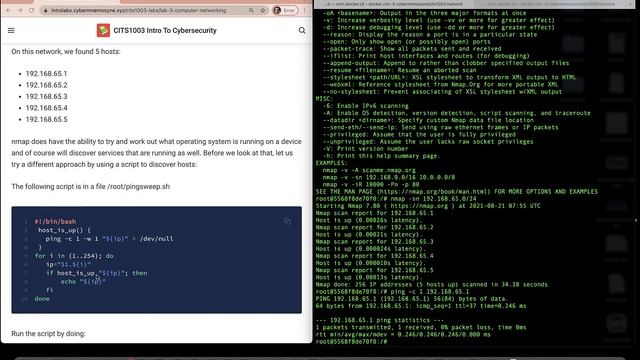Open the site search magnifier icon
The height and width of the screenshot is (360, 640).
[x=302, y=30]
